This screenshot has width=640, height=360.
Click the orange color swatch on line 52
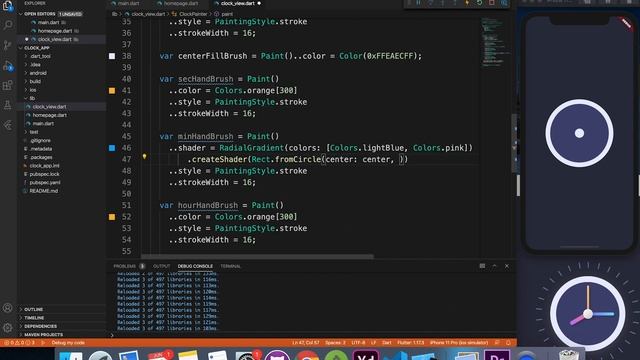pos(112,217)
